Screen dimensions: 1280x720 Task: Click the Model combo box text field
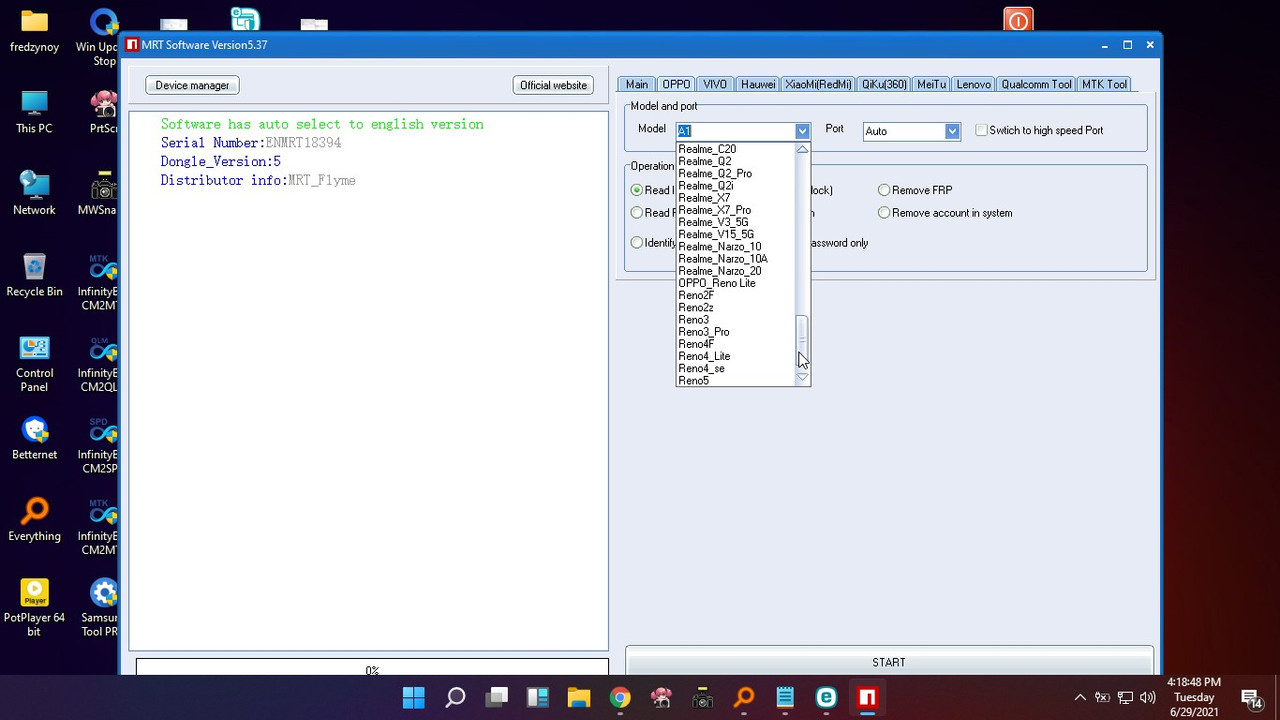pos(735,131)
